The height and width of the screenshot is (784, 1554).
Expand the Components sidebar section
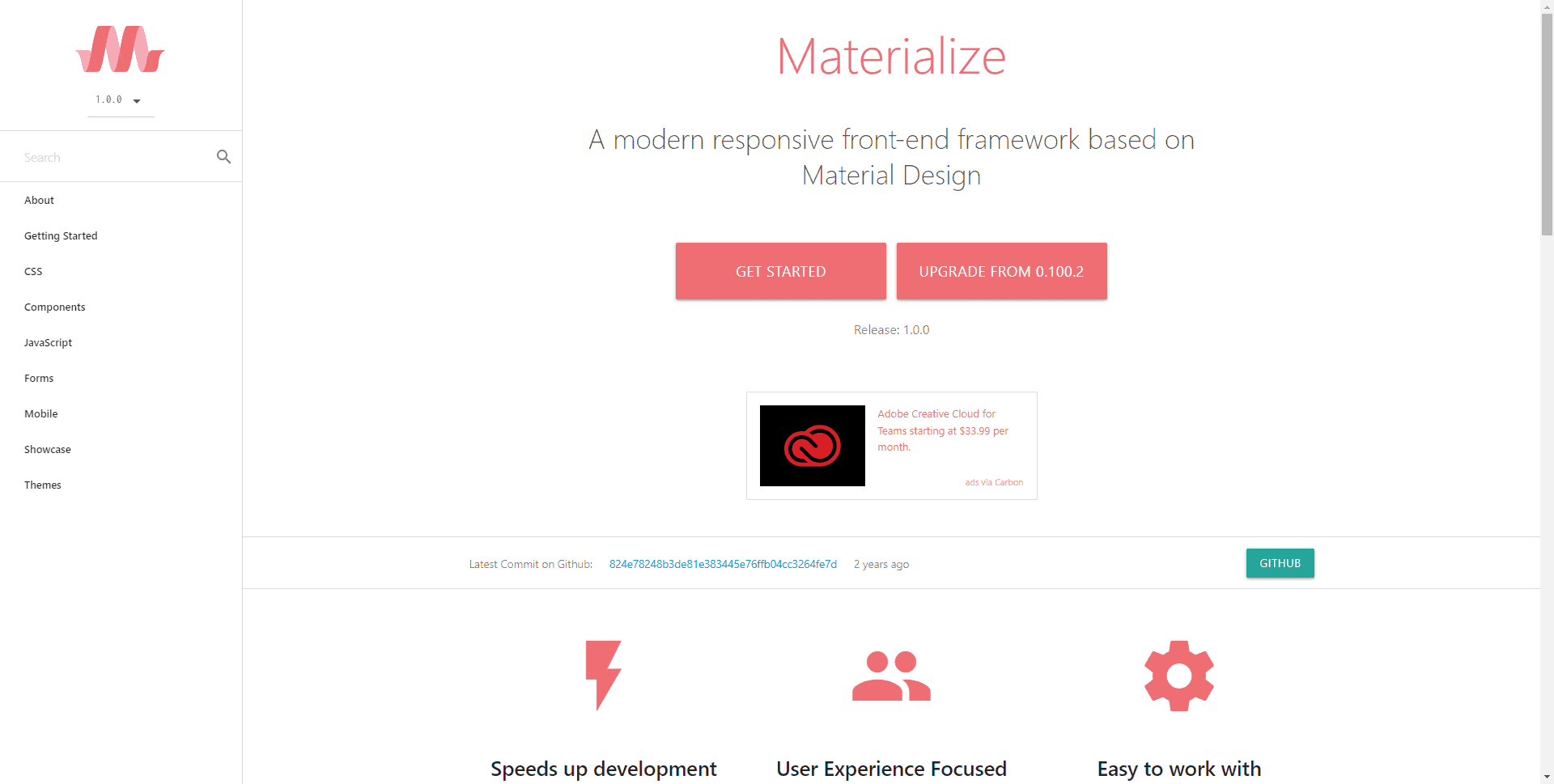[x=121, y=307]
